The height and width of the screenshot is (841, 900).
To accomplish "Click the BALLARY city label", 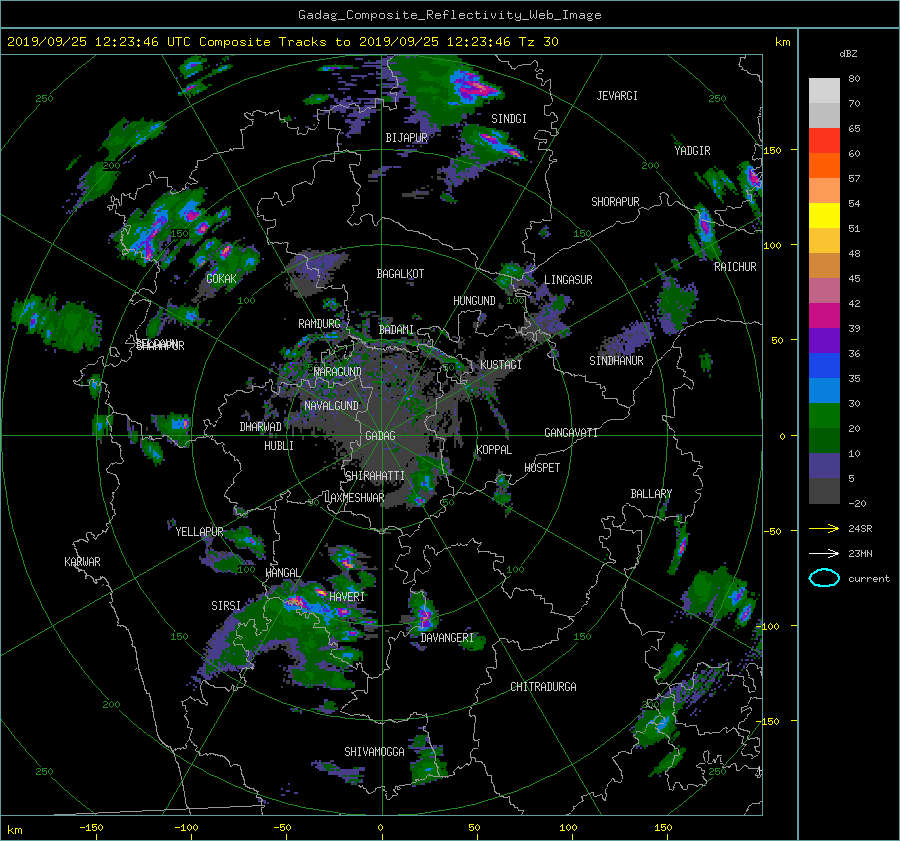I will click(651, 494).
